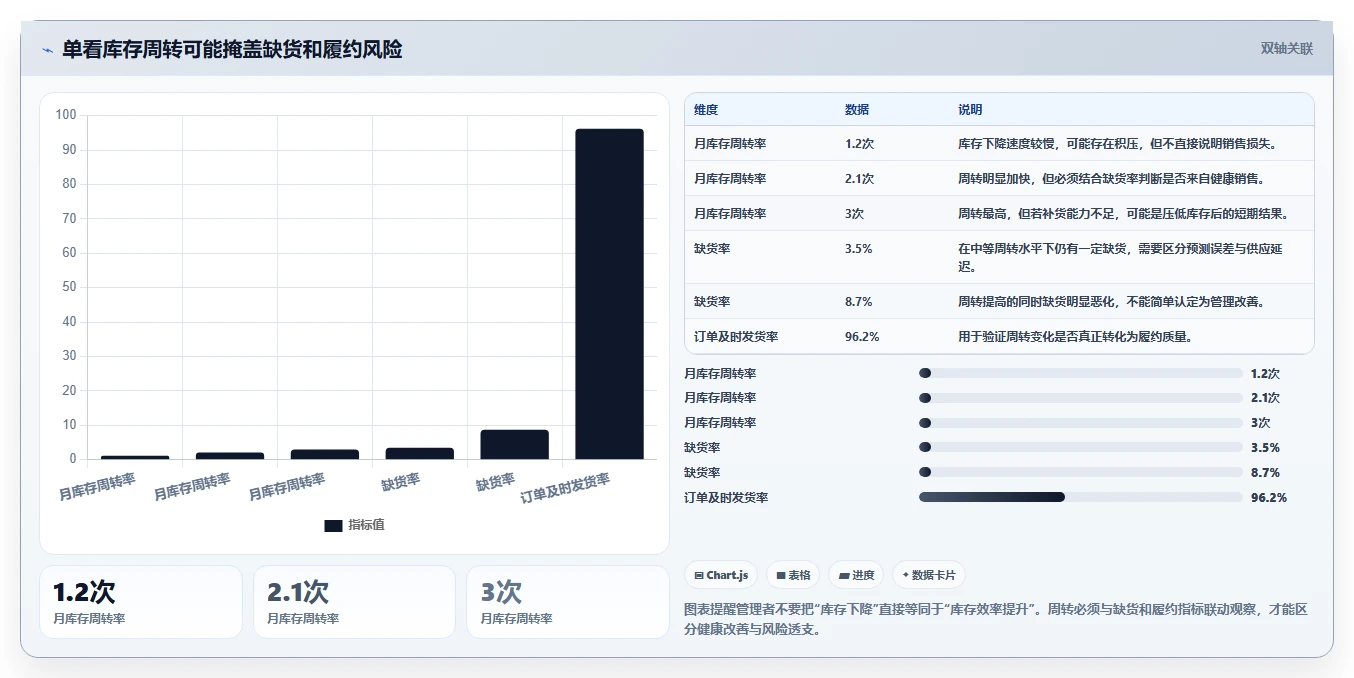Viewport: 1354px width, 678px height.
Task: Click the 订单及时发货率 label in progress list
Action: click(x=726, y=497)
